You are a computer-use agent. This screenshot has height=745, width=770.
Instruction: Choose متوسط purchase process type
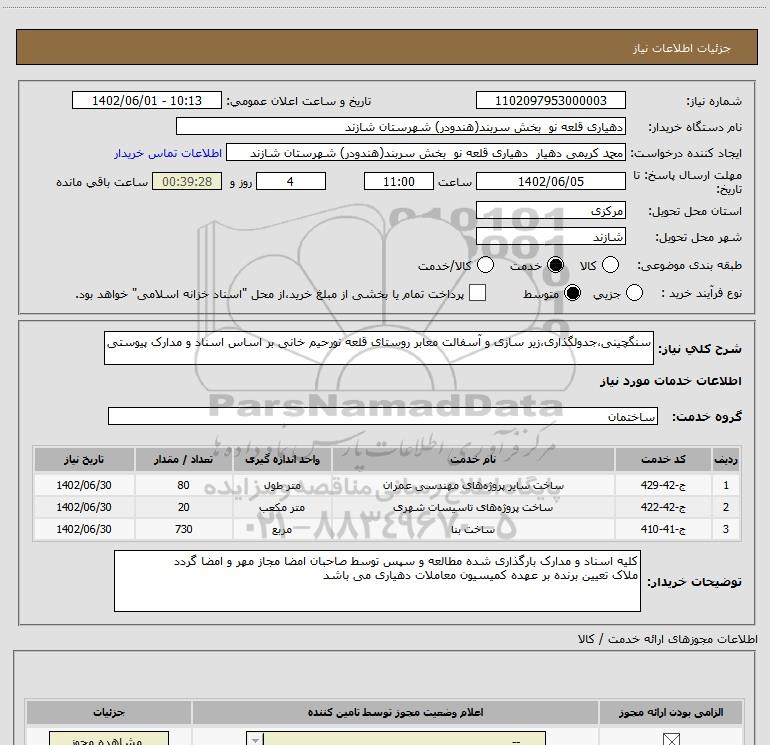pyautogui.click(x=573, y=293)
